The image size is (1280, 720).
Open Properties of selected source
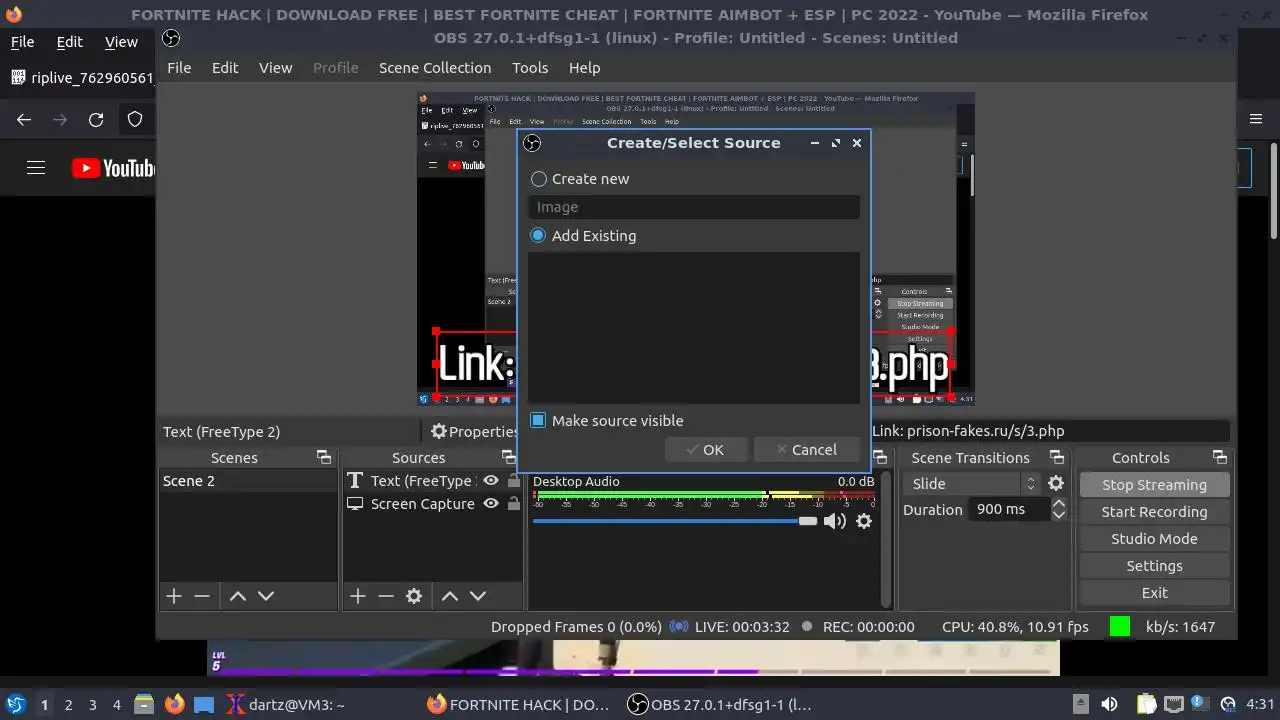click(473, 432)
